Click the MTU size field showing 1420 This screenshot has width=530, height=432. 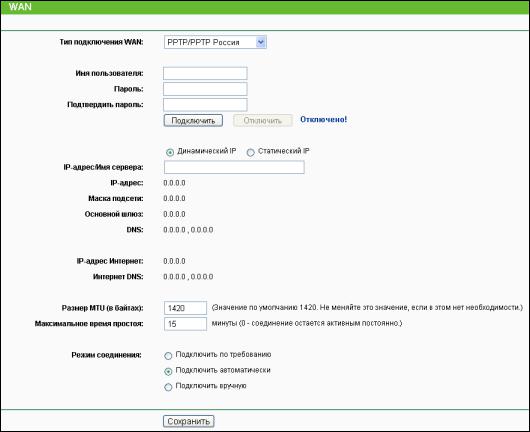(x=185, y=308)
